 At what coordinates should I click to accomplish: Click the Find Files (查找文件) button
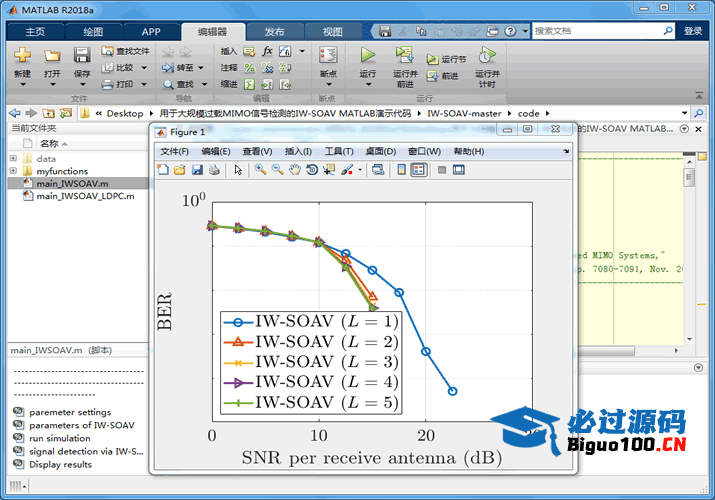point(125,51)
